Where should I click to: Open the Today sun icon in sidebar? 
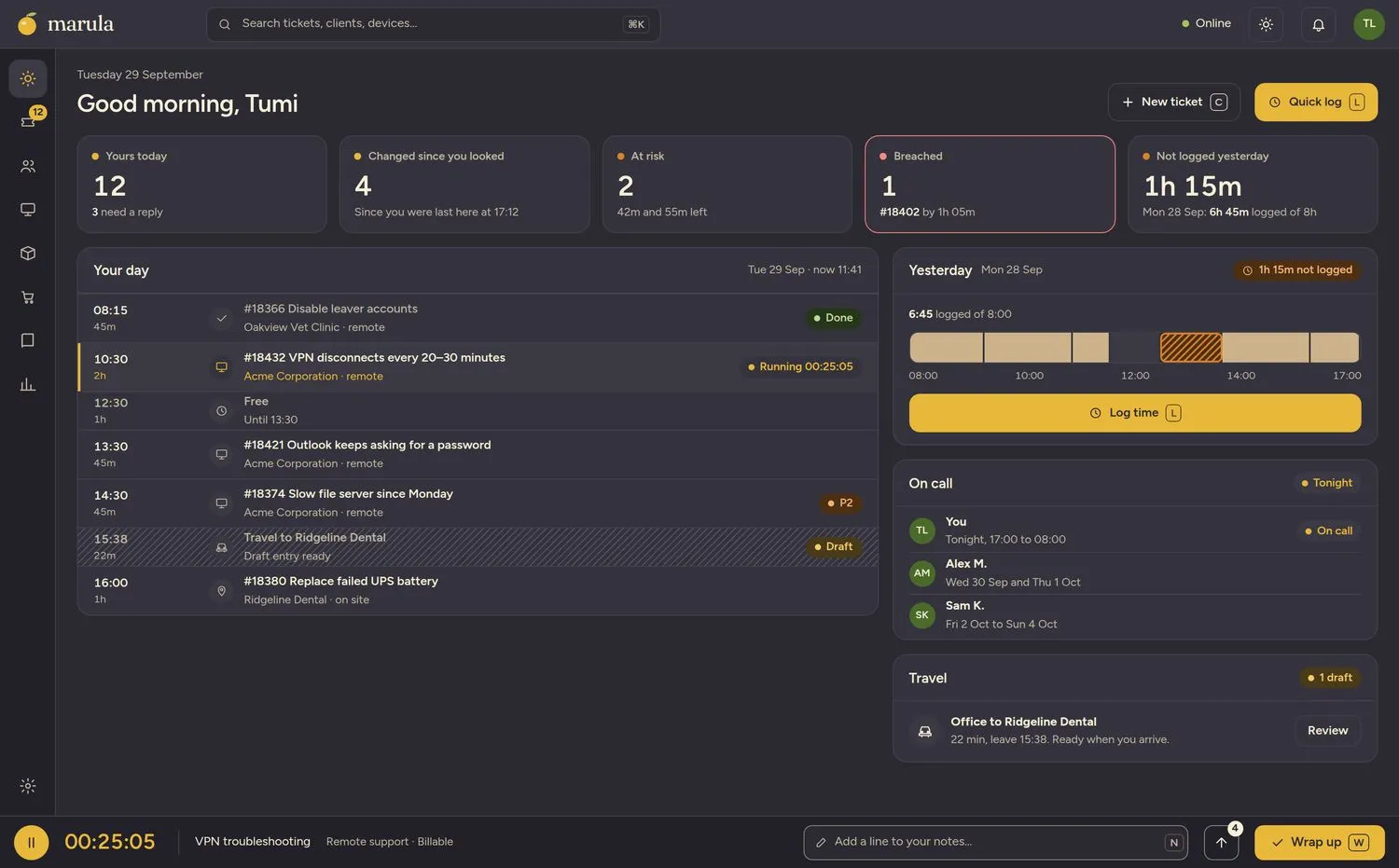click(x=28, y=79)
